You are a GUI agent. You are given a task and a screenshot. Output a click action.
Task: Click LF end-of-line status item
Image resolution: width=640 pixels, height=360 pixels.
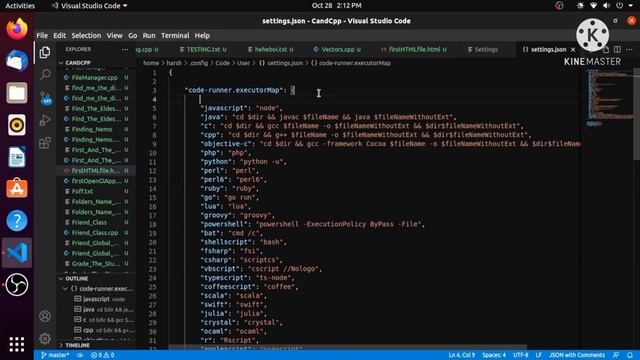pyautogui.click(x=538, y=355)
